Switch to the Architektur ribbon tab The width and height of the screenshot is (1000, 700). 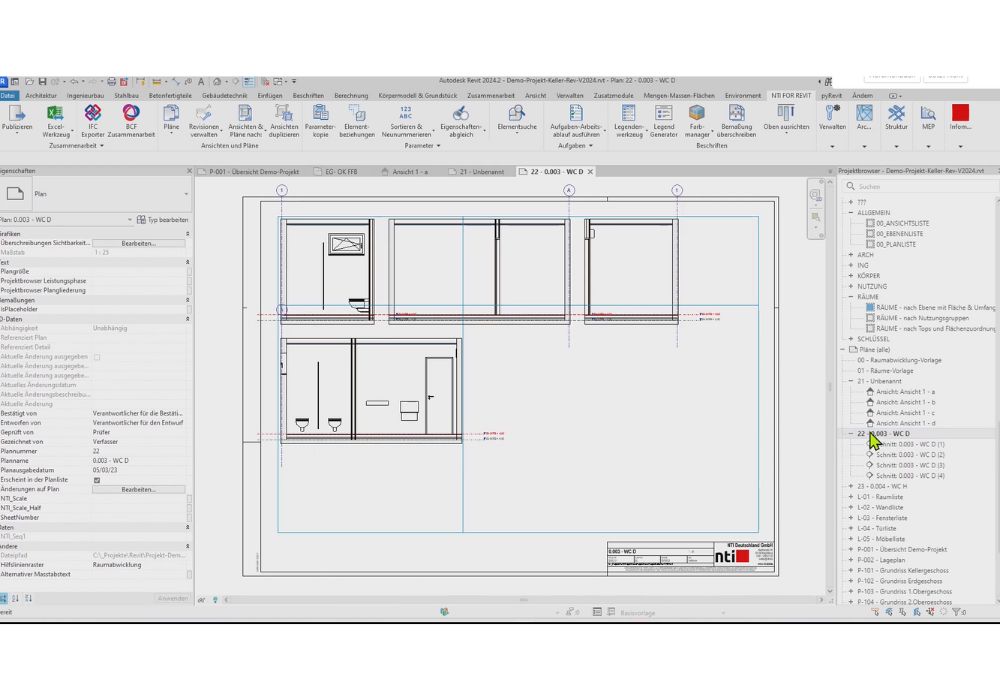pos(41,95)
